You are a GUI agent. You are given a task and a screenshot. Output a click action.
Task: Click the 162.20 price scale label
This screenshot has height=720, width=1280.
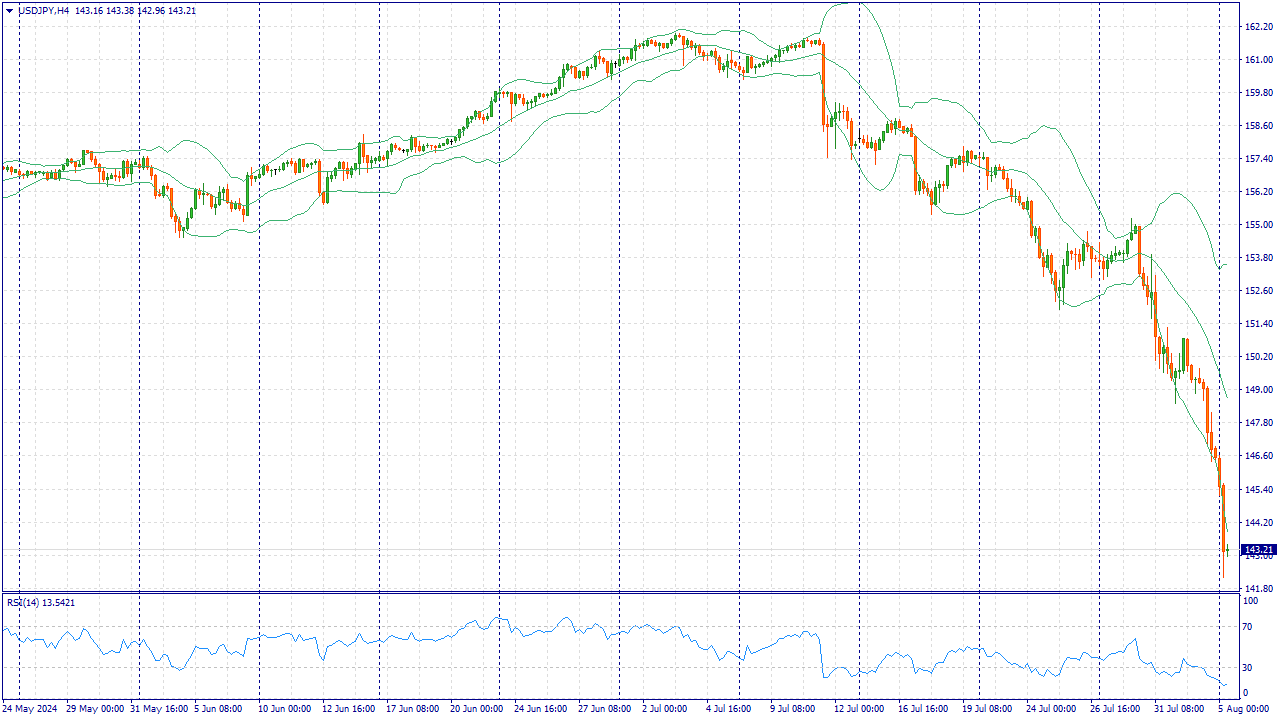pyautogui.click(x=1257, y=27)
